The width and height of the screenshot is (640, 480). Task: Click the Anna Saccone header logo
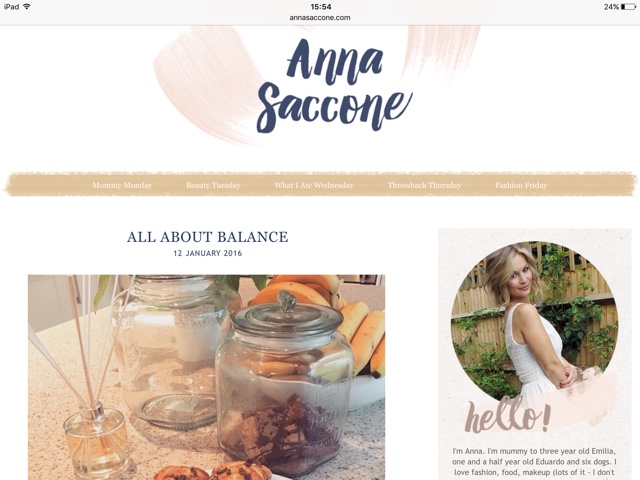[x=334, y=85]
